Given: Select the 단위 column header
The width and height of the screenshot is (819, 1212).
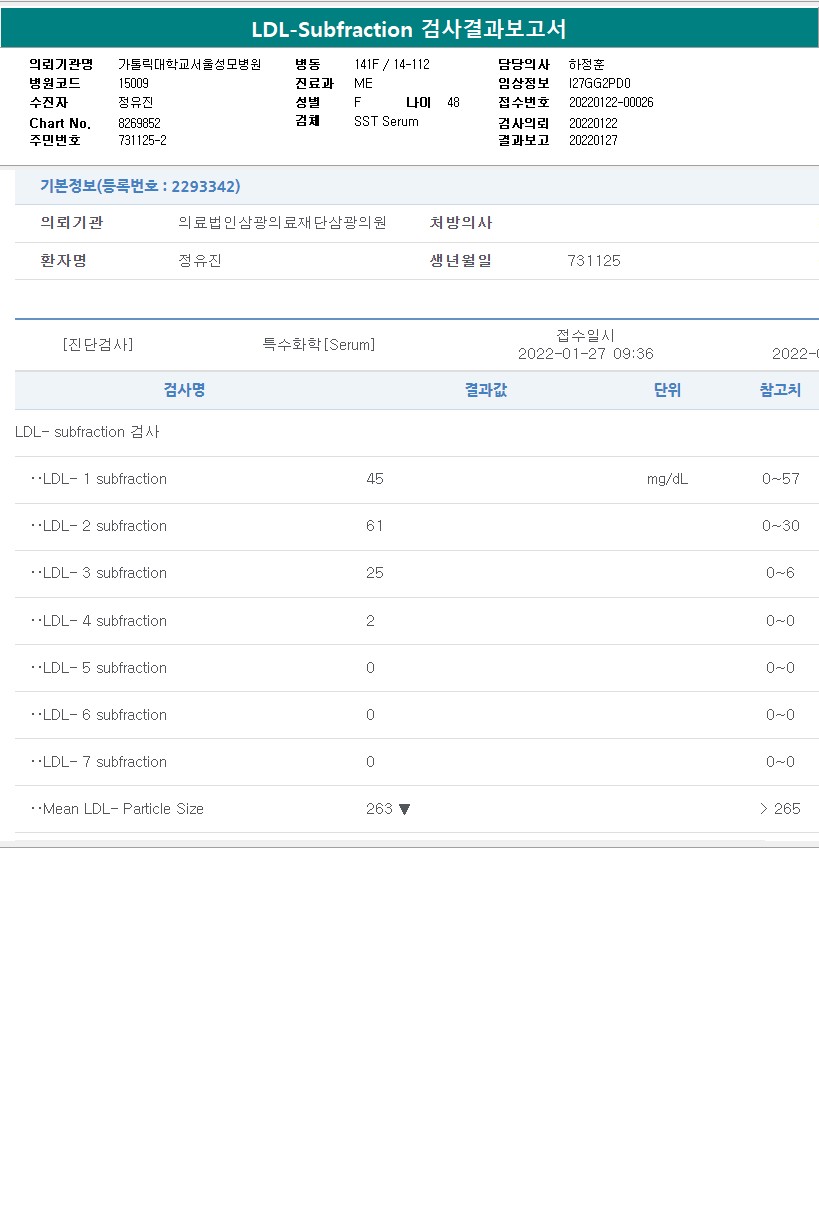Looking at the screenshot, I should click(x=667, y=390).
